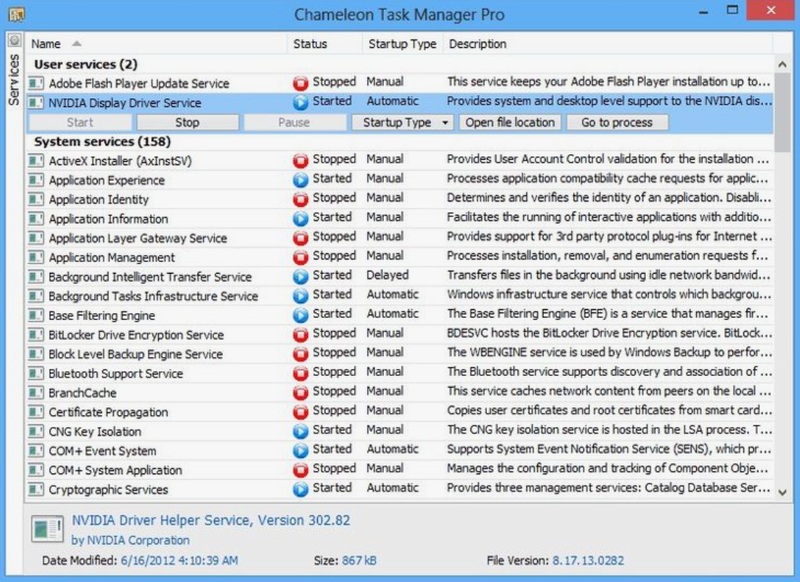Screen dimensions: 800x582
Task: Collapse the User services (2) group
Action: (x=86, y=64)
